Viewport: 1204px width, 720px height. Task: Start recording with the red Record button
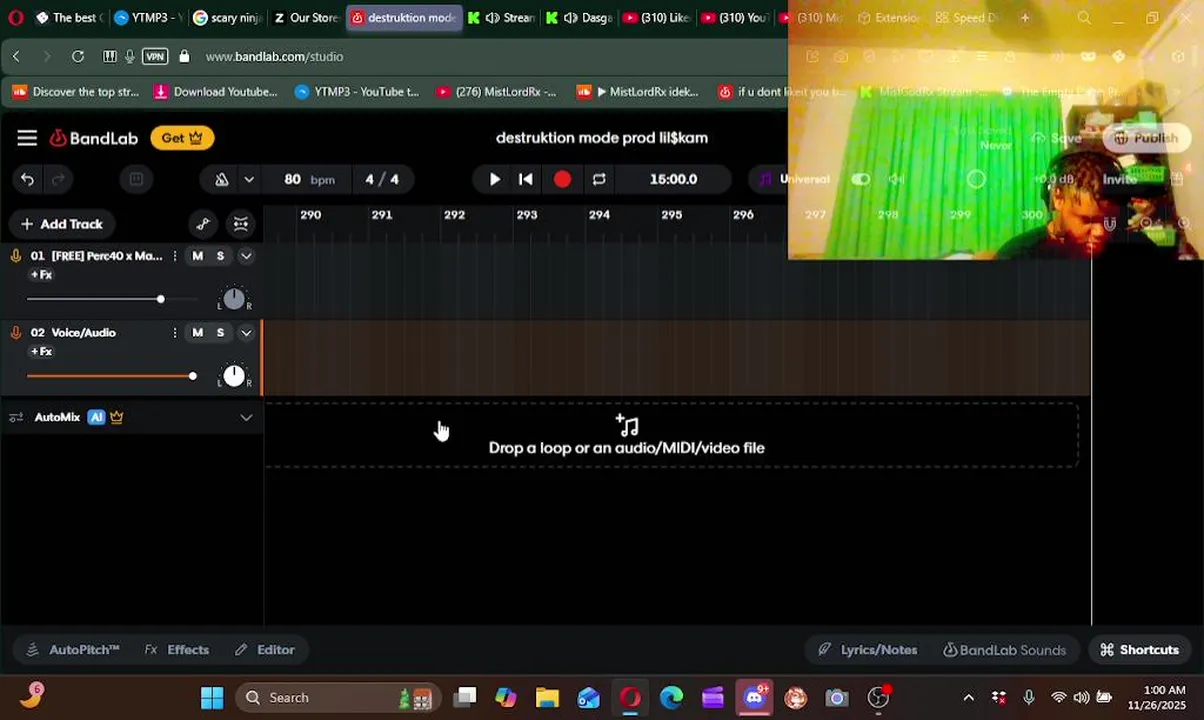(562, 179)
